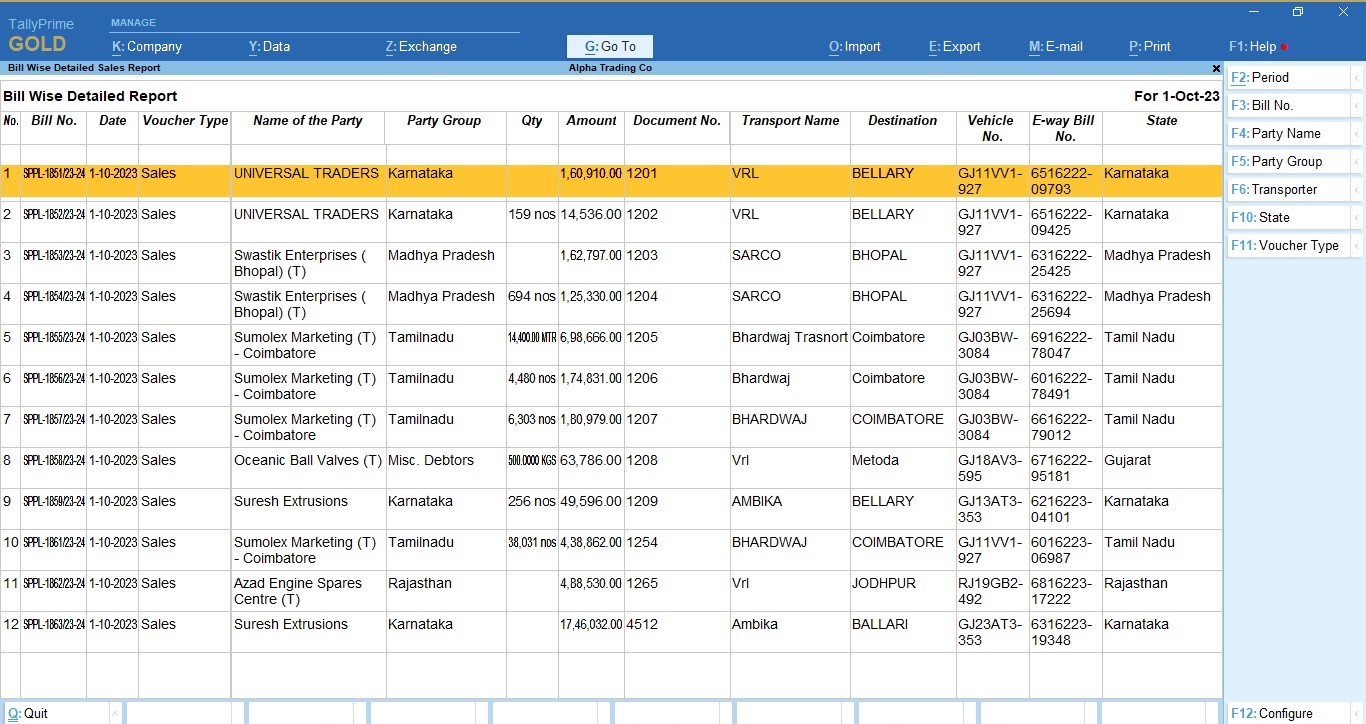Image resolution: width=1366 pixels, height=724 pixels.
Task: Expand the arrow beside F11 Voucher Type
Action: [1356, 245]
